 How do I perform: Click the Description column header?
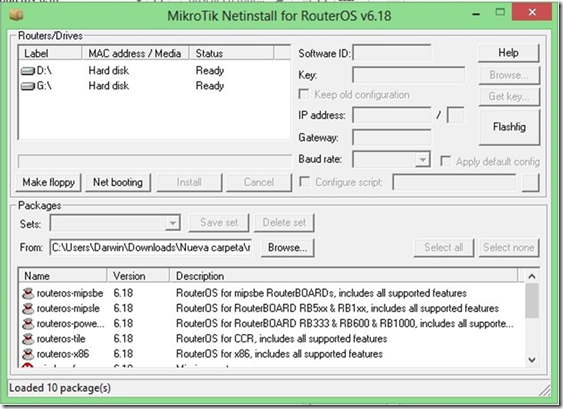point(344,276)
